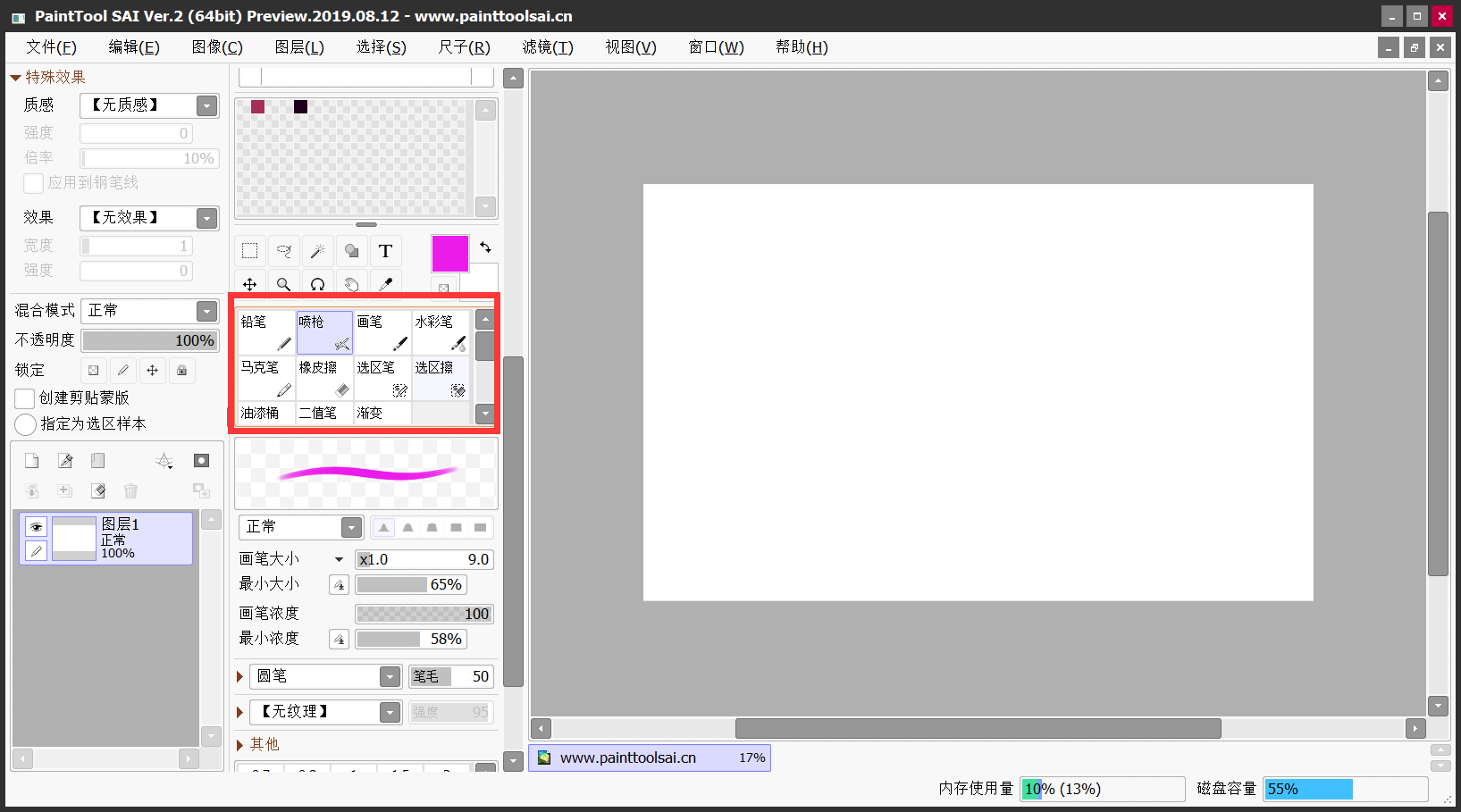The image size is (1461, 812).
Task: Choose the 画笔 brush tool
Action: tap(382, 332)
